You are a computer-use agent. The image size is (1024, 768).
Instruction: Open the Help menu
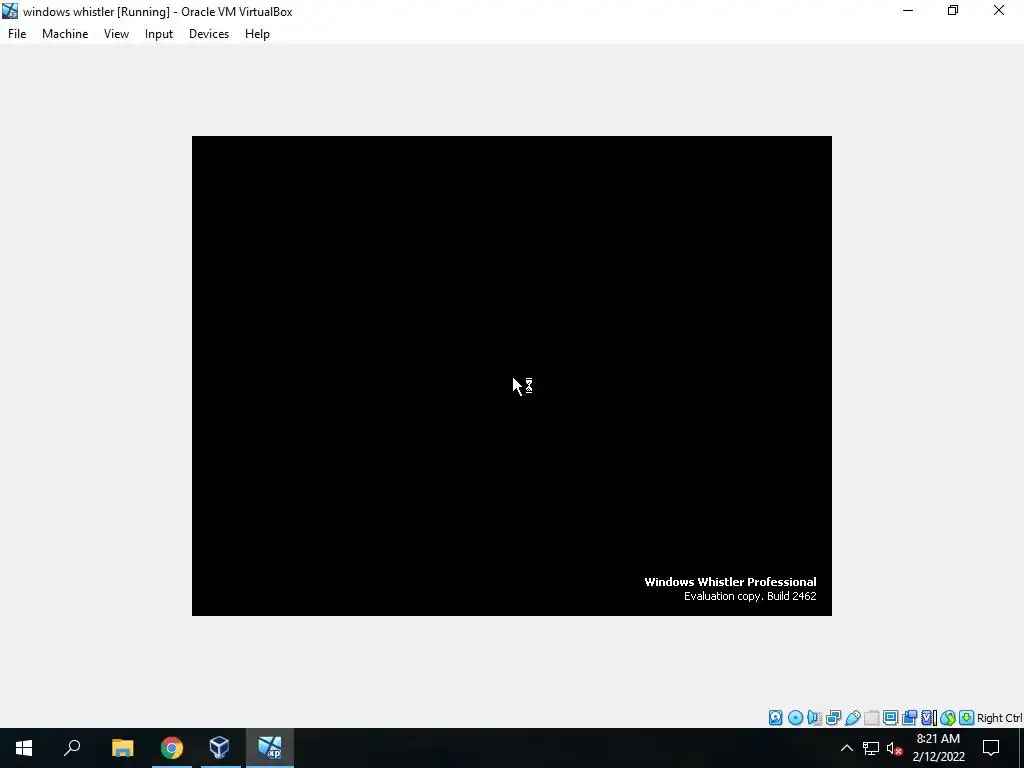pyautogui.click(x=257, y=34)
